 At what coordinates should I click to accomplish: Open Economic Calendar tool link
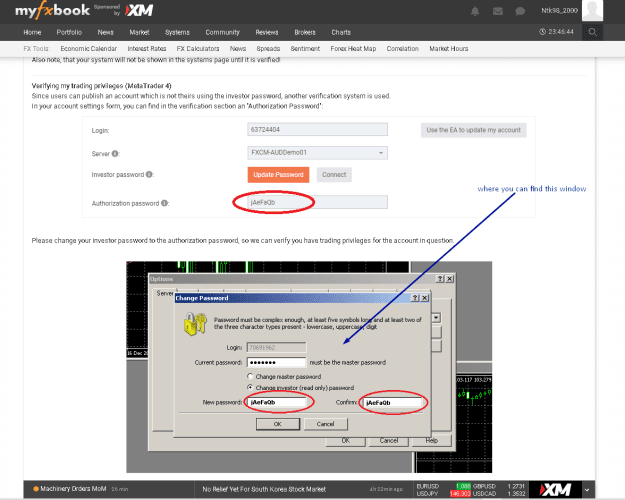pos(88,49)
